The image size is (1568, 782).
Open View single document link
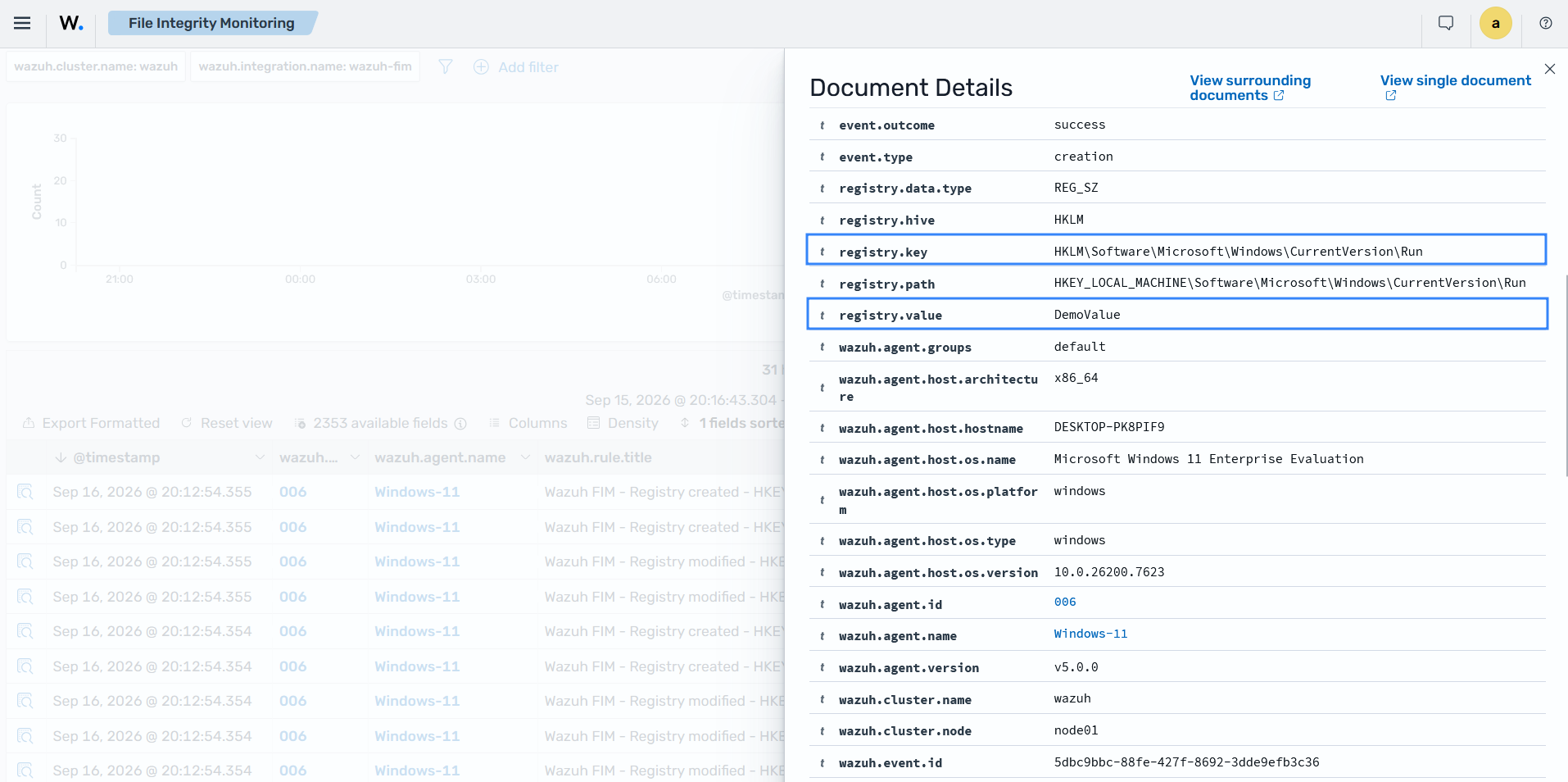coord(1455,88)
